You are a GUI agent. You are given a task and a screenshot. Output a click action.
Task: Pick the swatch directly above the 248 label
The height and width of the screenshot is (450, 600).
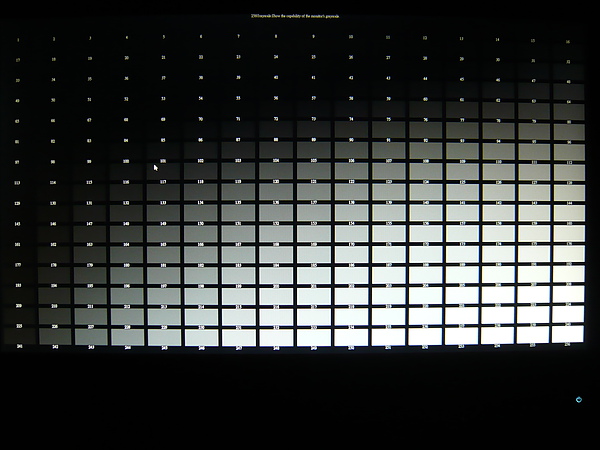(x=276, y=338)
